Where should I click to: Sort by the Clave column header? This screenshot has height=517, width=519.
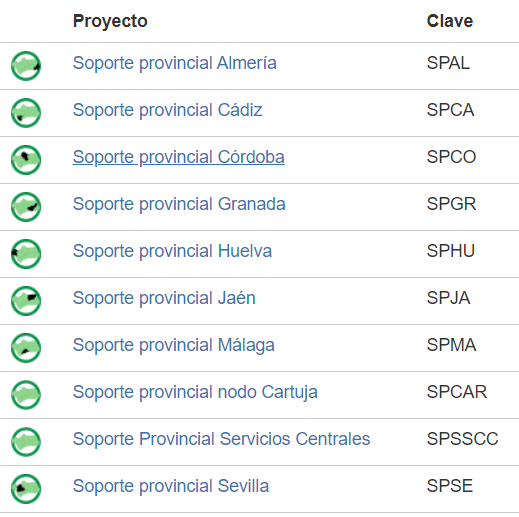click(450, 21)
